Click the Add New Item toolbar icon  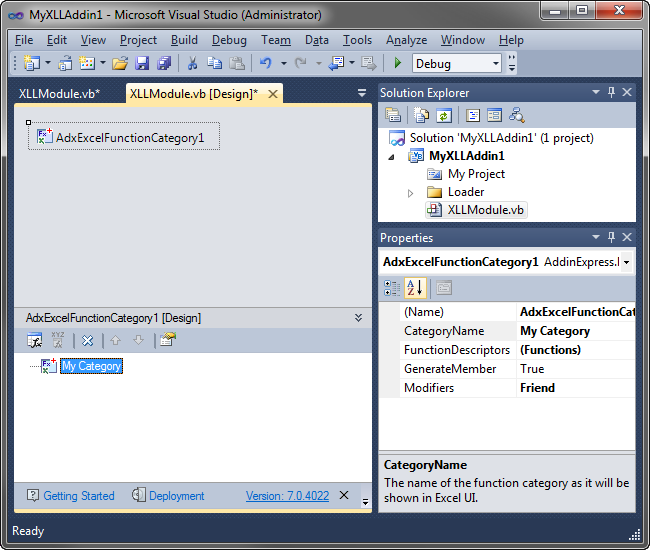87,63
